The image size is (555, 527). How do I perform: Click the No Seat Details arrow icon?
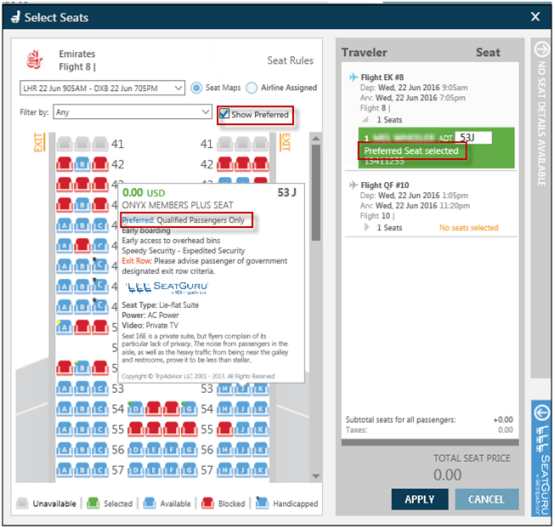click(x=542, y=49)
